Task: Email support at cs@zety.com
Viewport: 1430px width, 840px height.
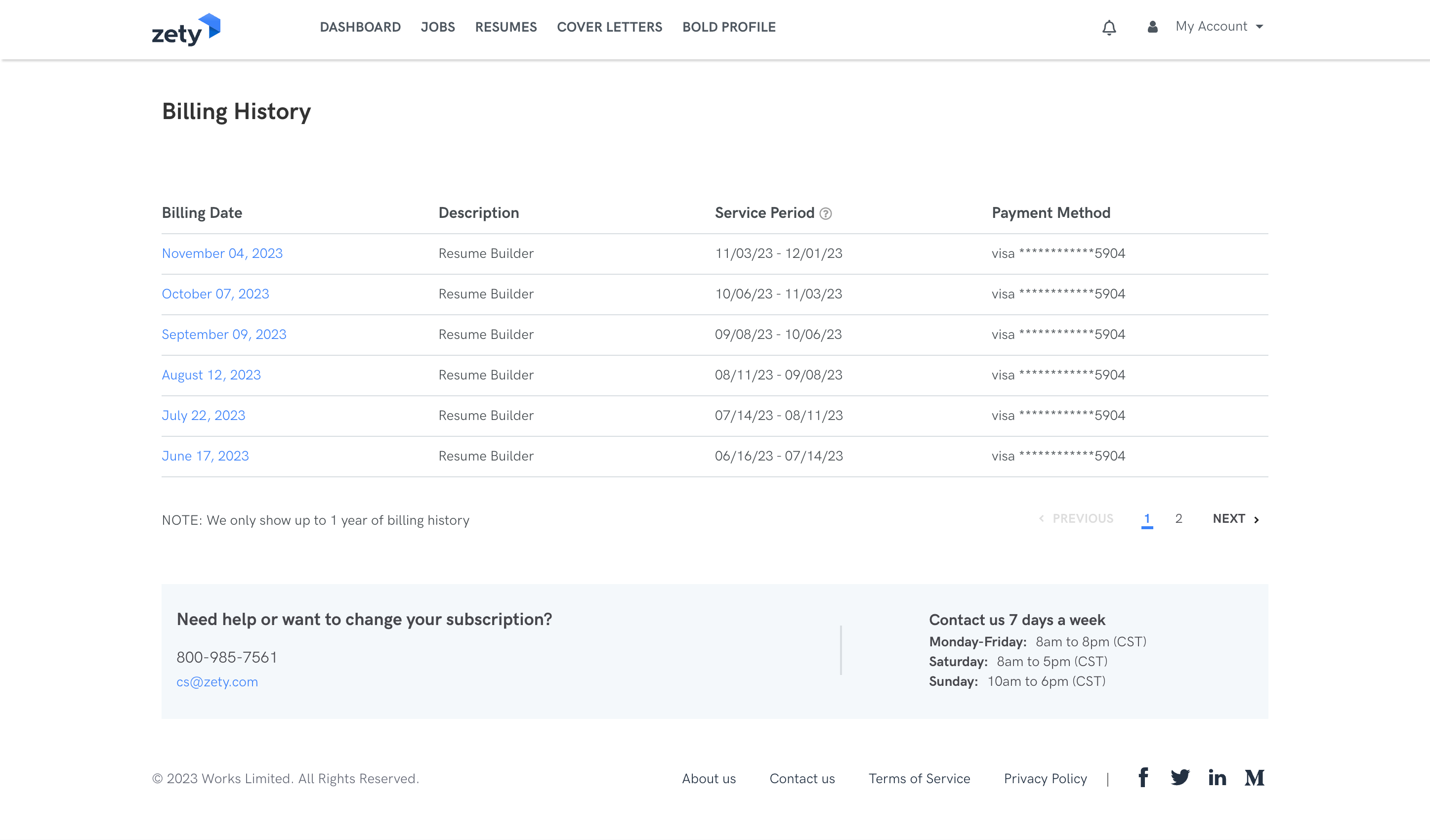Action: pyautogui.click(x=217, y=682)
